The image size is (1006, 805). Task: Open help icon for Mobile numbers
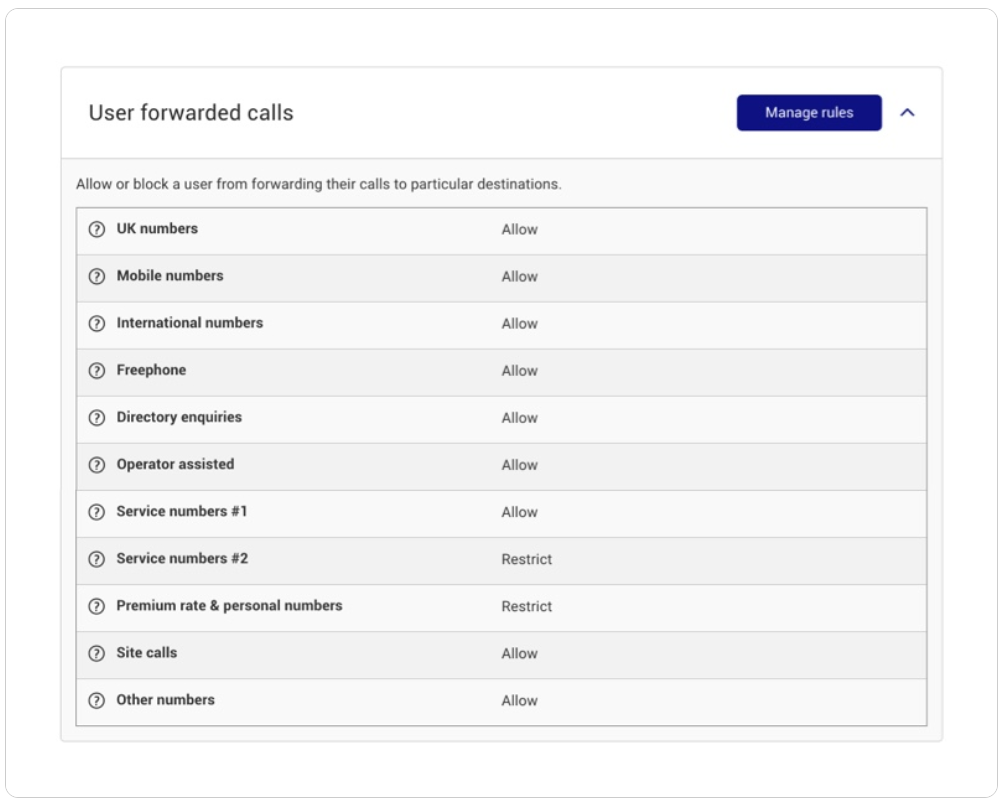(97, 276)
